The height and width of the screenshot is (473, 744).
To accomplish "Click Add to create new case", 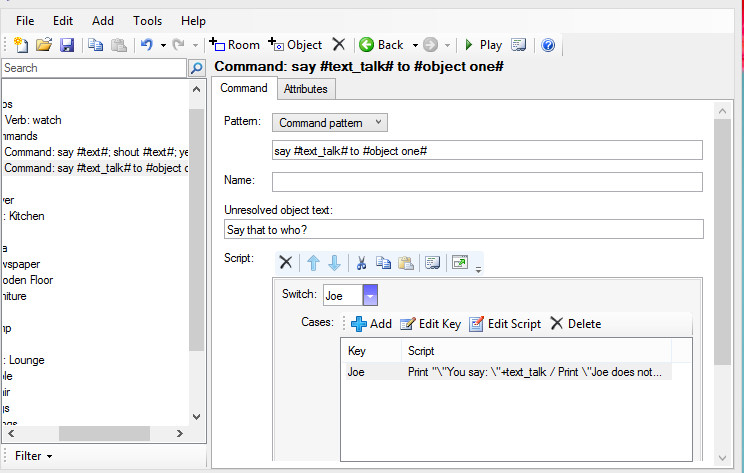I will click(371, 324).
